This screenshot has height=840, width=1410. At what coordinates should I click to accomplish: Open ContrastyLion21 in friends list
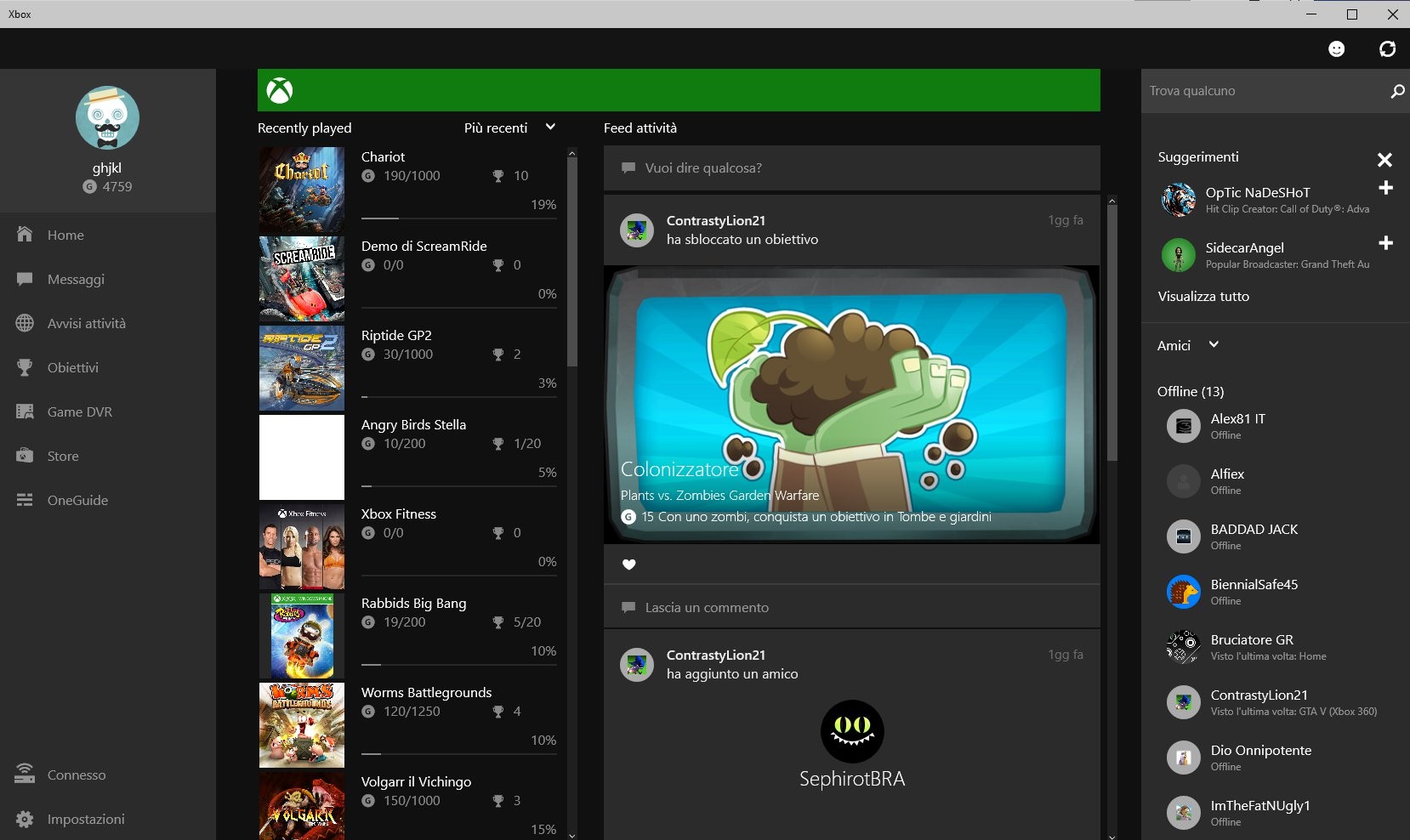(1259, 702)
